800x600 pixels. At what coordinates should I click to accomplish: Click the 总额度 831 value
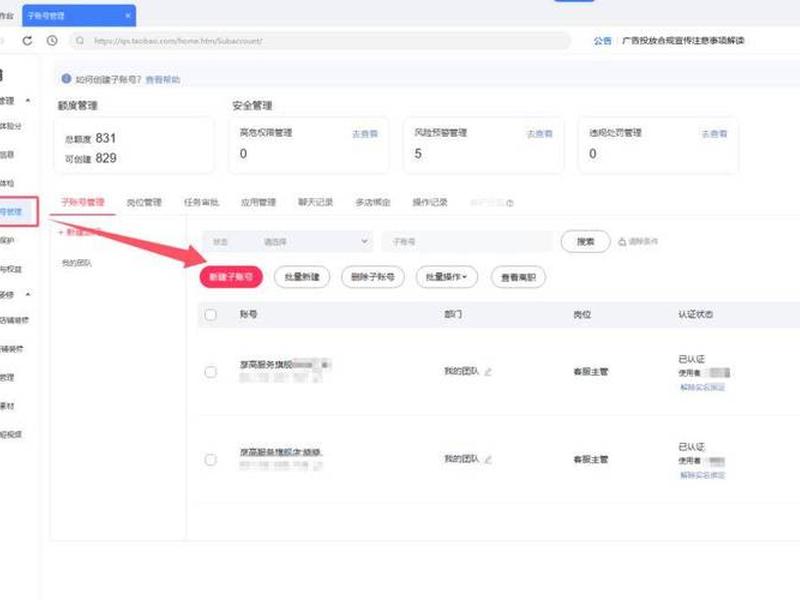pos(106,138)
